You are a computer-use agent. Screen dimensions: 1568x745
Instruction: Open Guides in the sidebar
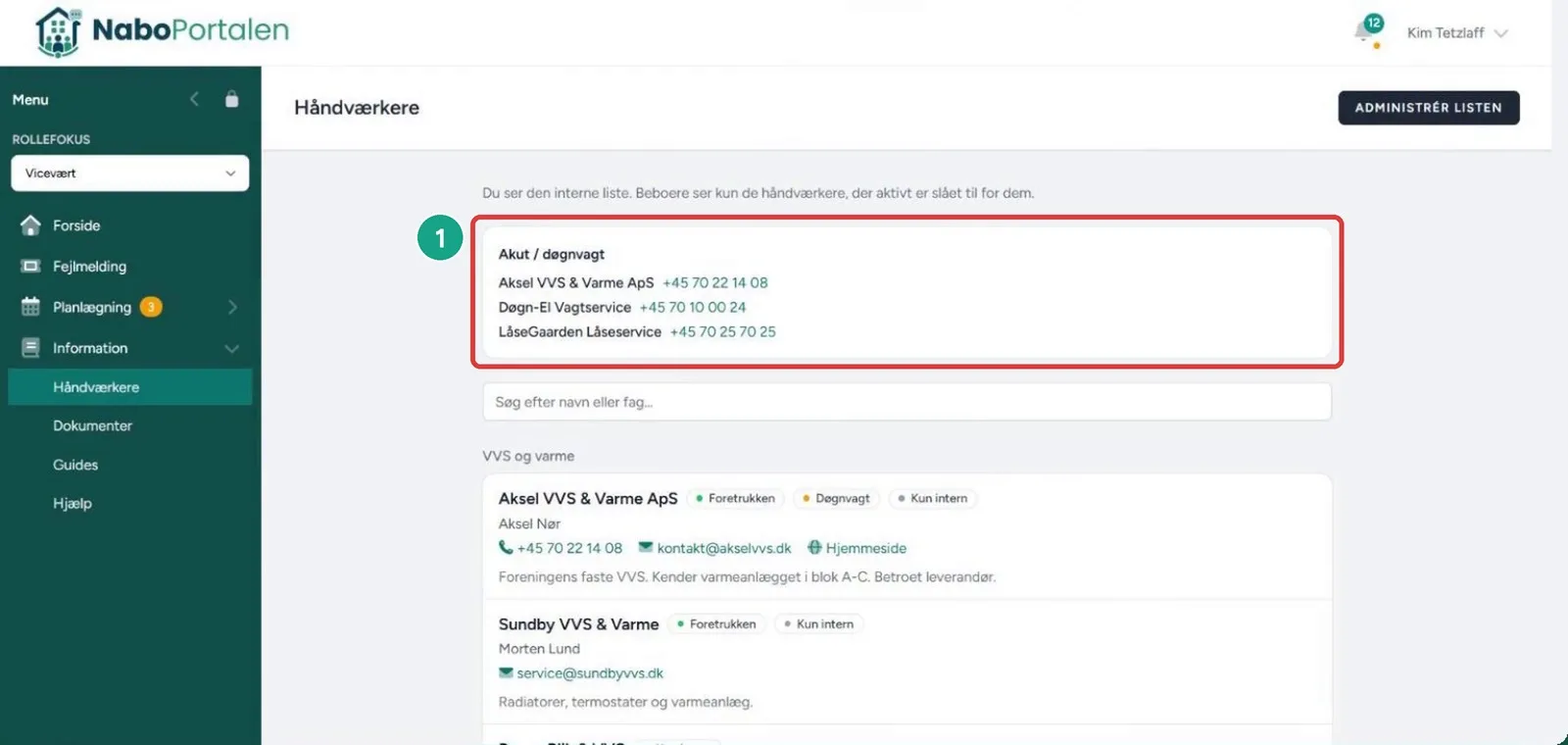click(75, 465)
